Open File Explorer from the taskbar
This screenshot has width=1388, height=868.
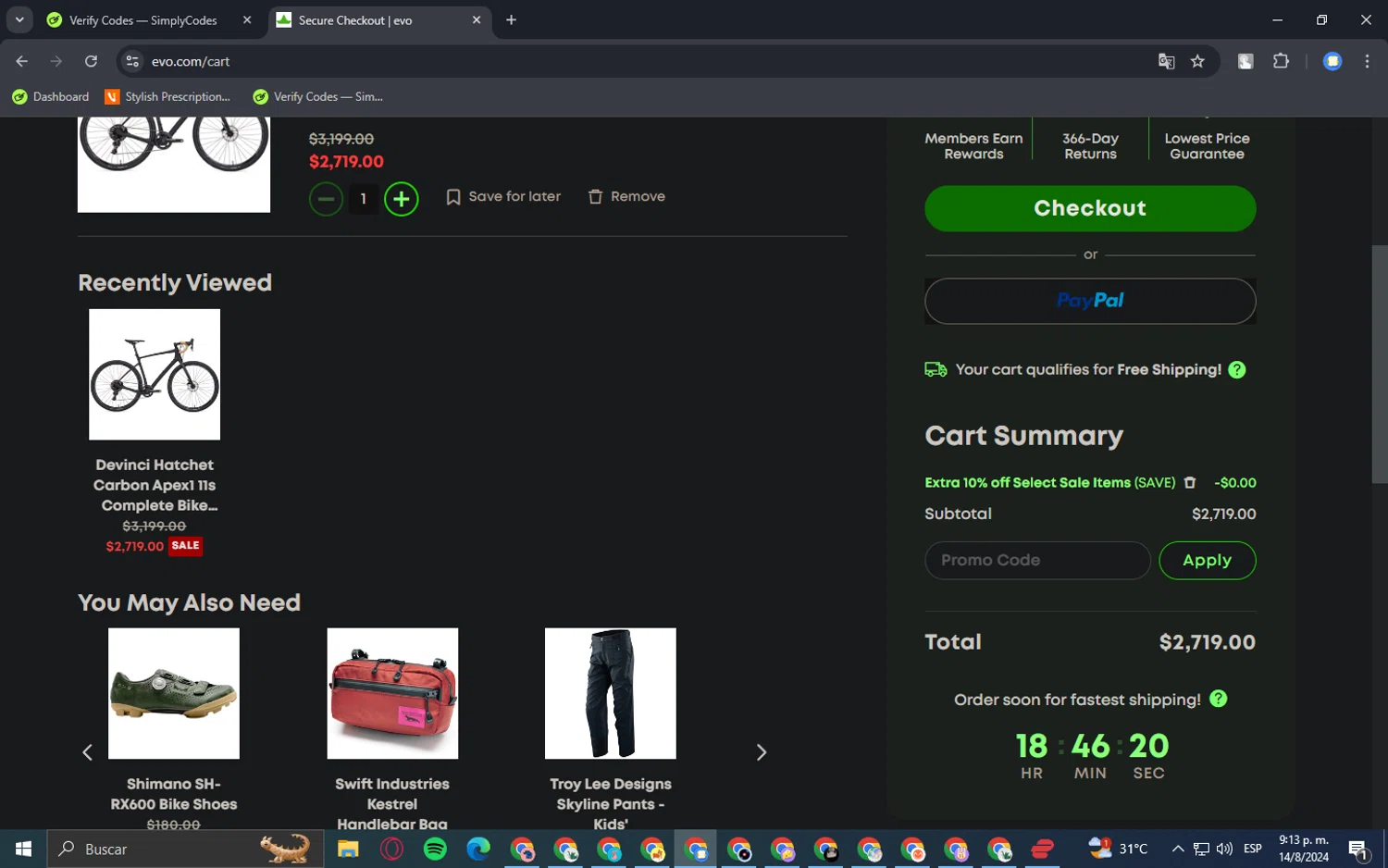coord(348,849)
